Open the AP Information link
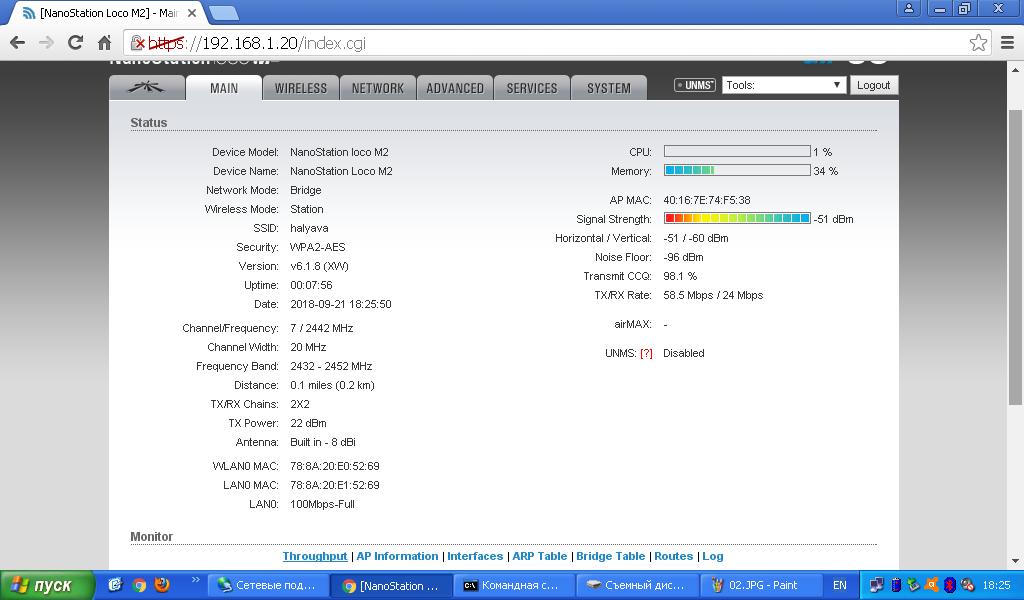This screenshot has width=1024, height=600. click(x=397, y=556)
